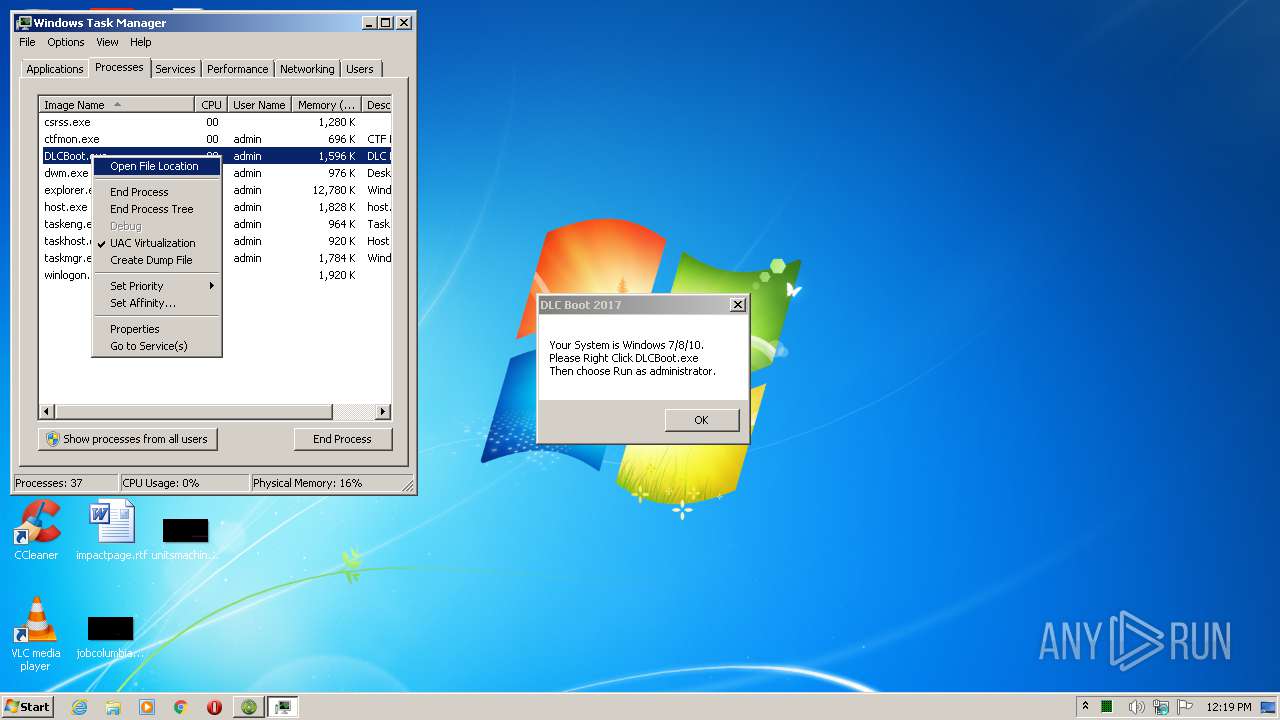Select the CCleaner desktop shortcut

(x=36, y=531)
